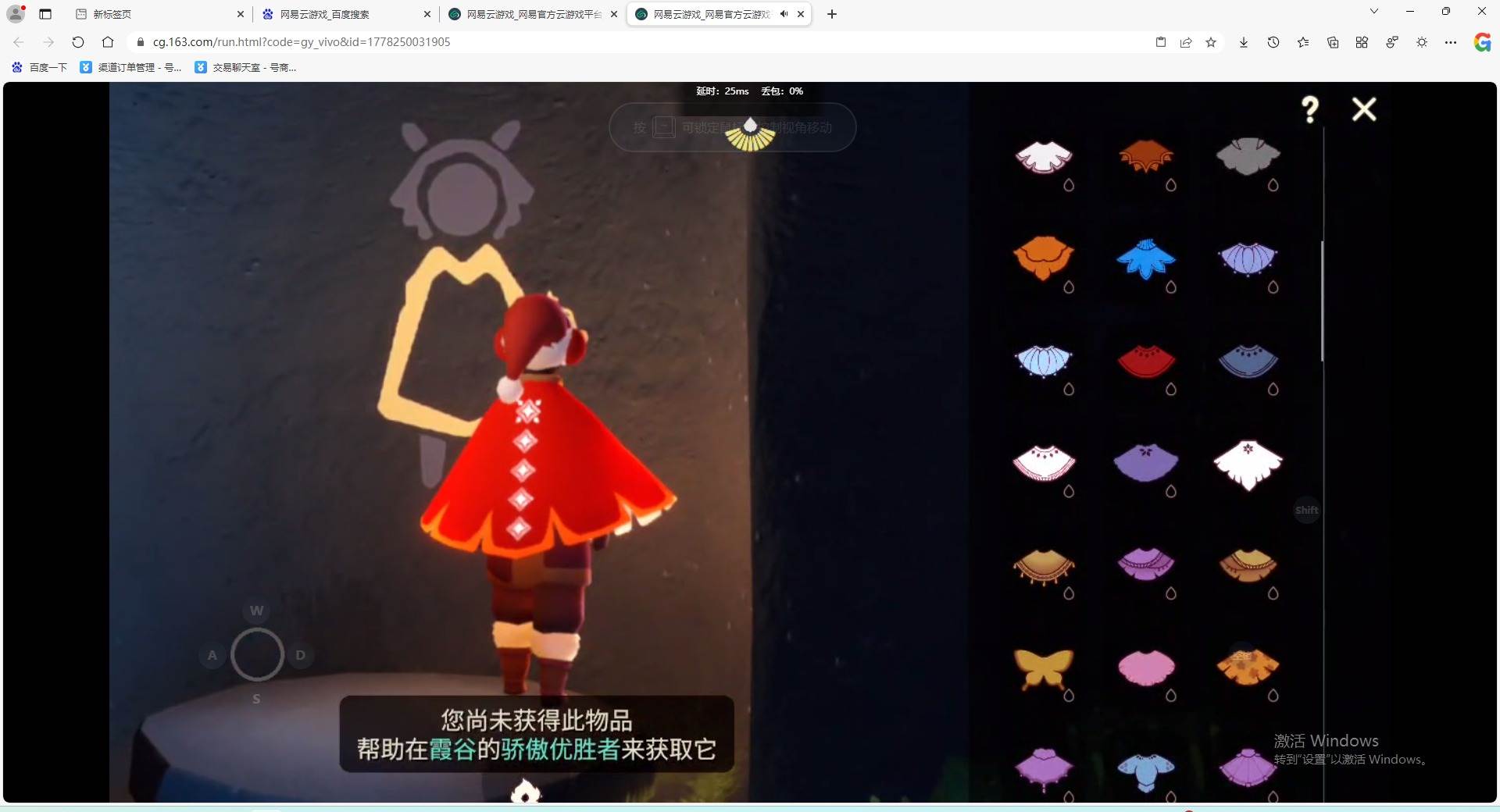
Task: Close the 网易云游戏_百度搜索 tab
Action: pyautogui.click(x=427, y=14)
